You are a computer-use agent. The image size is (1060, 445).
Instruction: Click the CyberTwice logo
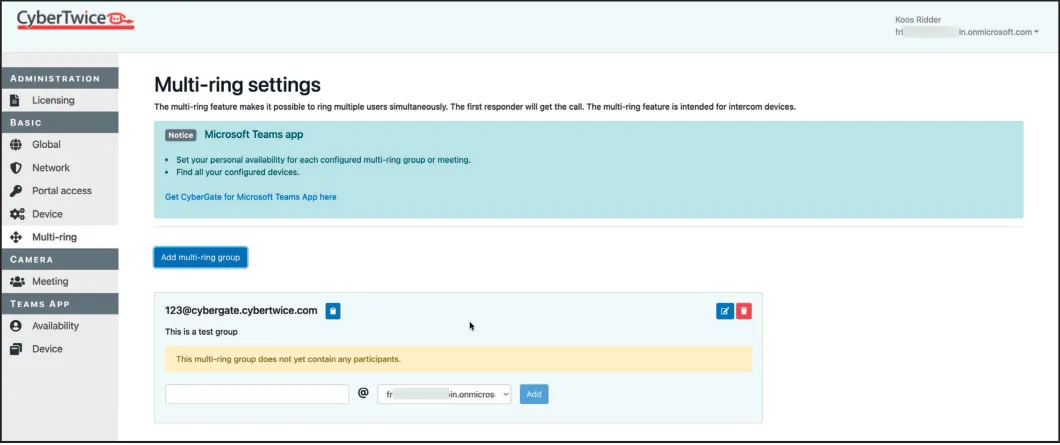[x=76, y=20]
